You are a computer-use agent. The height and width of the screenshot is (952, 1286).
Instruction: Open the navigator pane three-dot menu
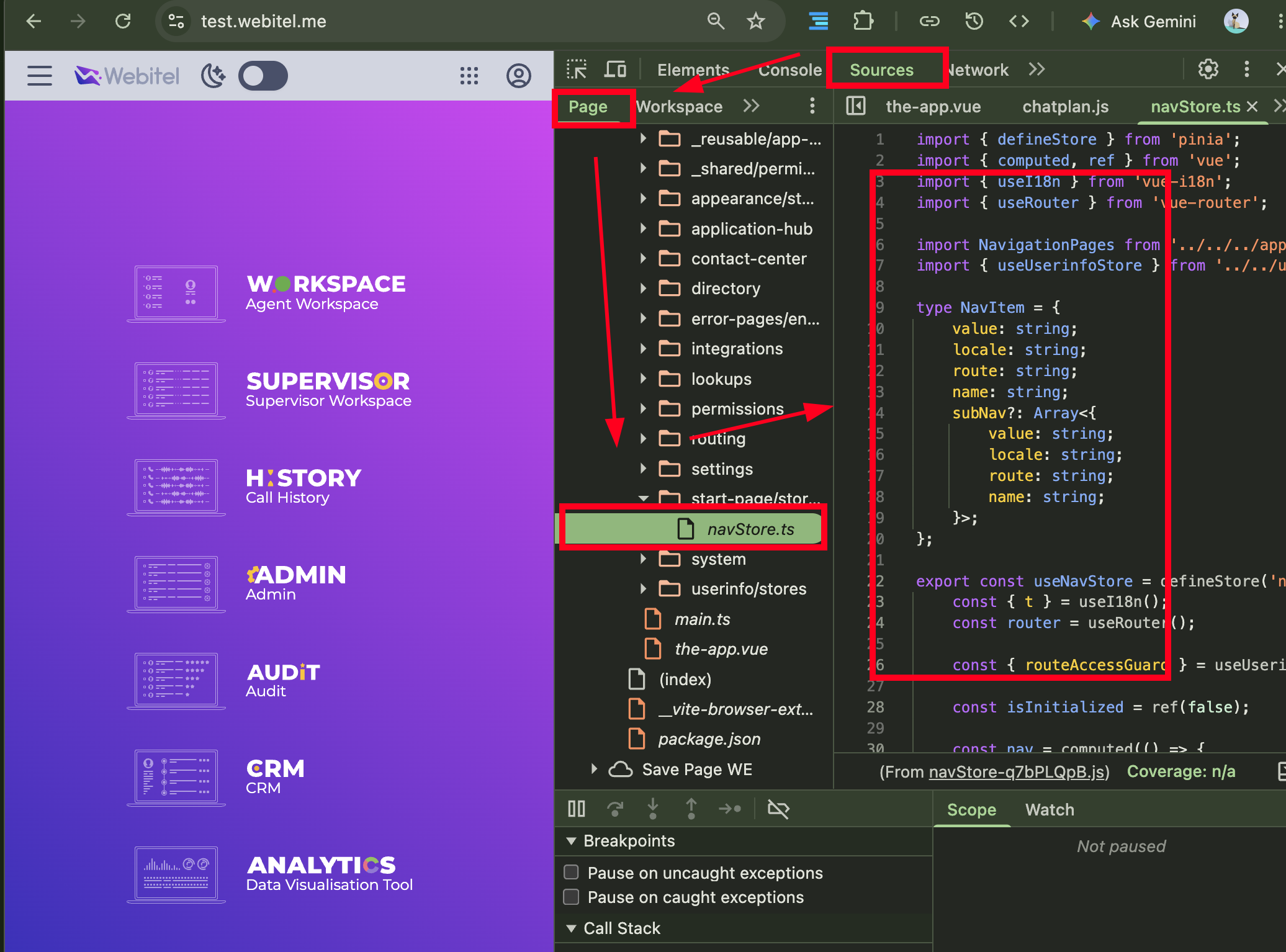812,106
